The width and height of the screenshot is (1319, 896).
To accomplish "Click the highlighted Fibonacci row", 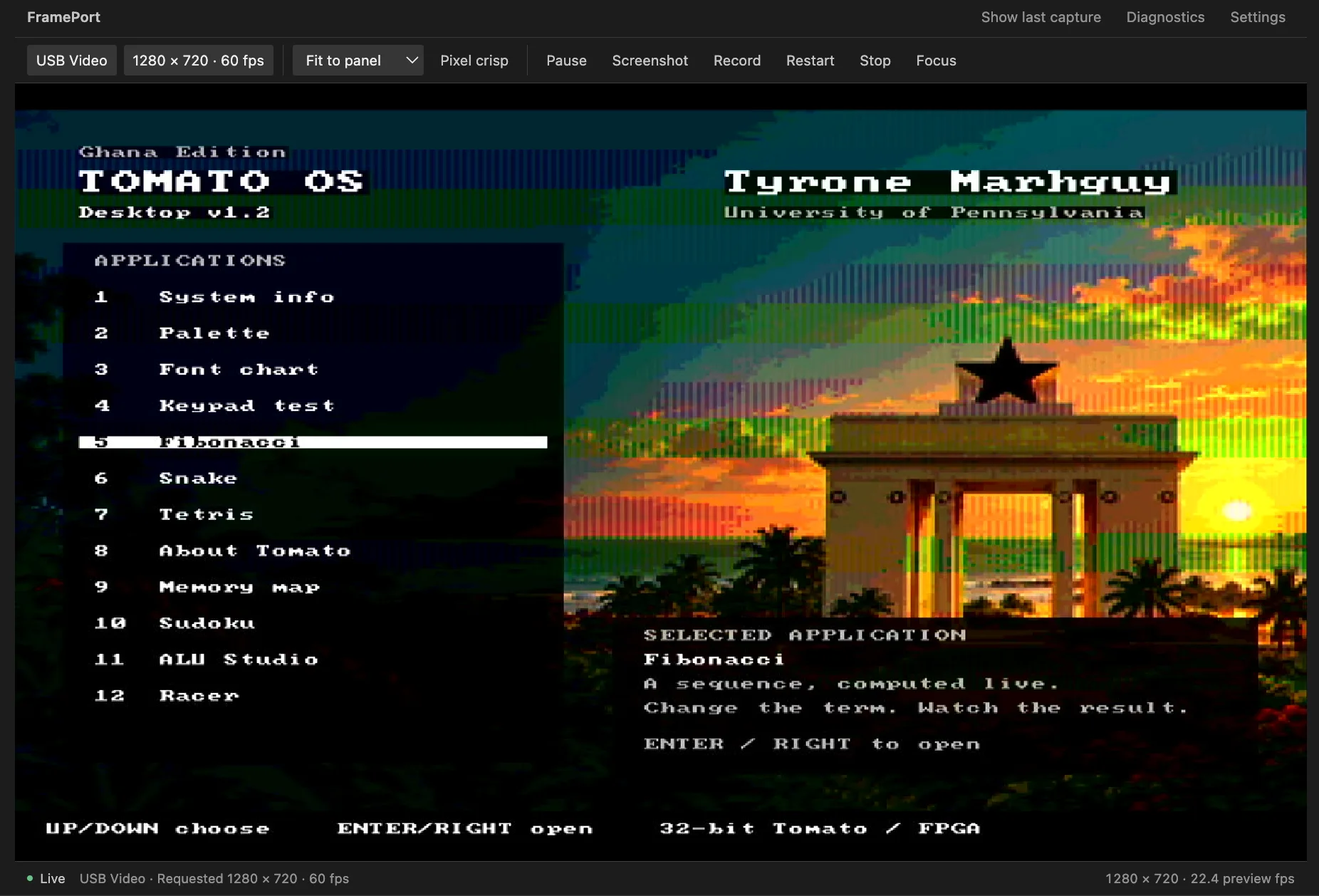I will 313,442.
